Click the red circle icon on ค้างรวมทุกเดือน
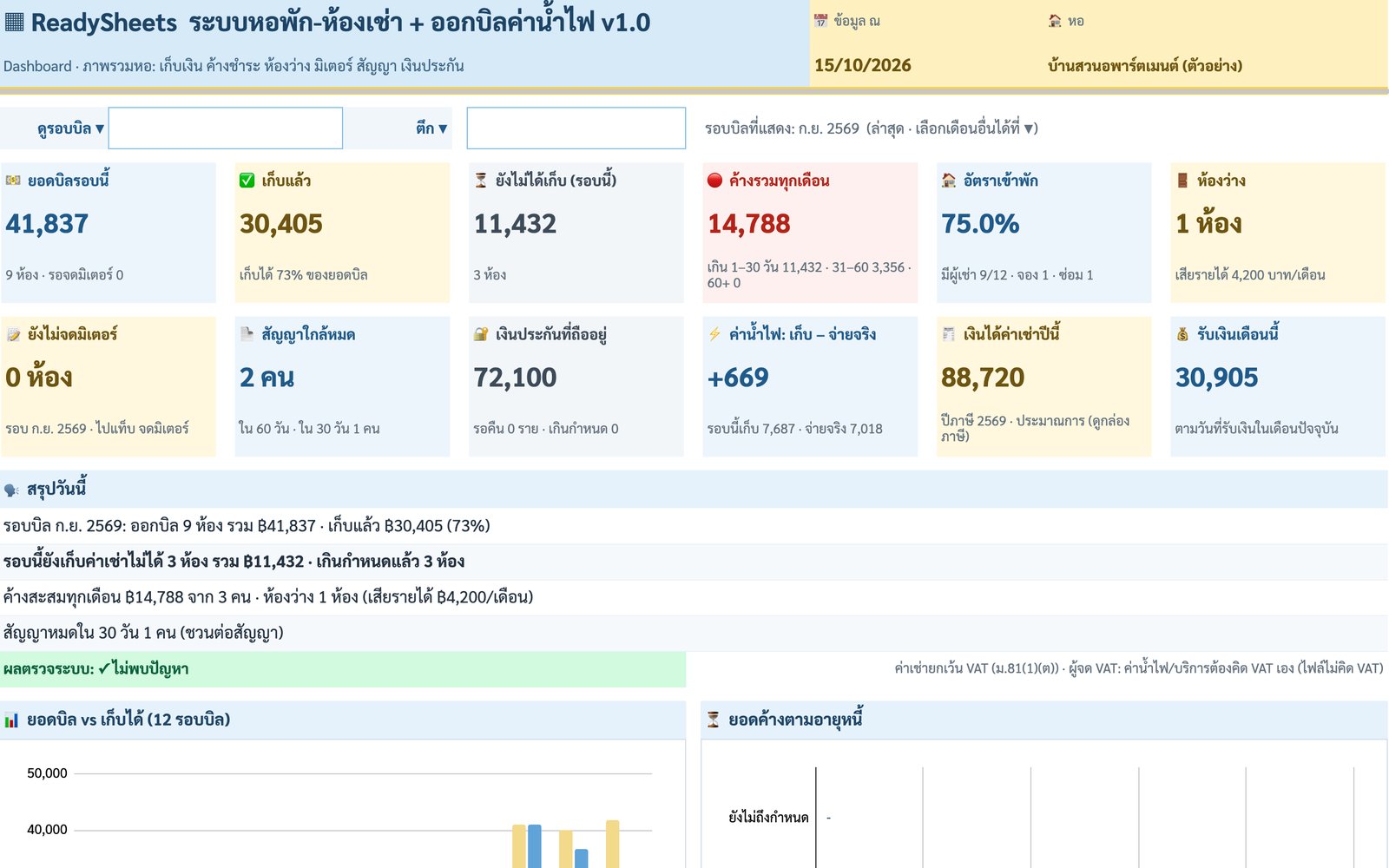 coord(714,181)
